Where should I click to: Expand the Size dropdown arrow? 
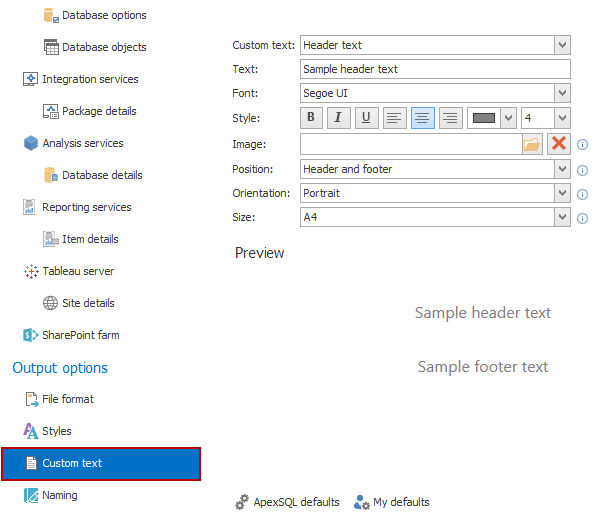point(562,217)
